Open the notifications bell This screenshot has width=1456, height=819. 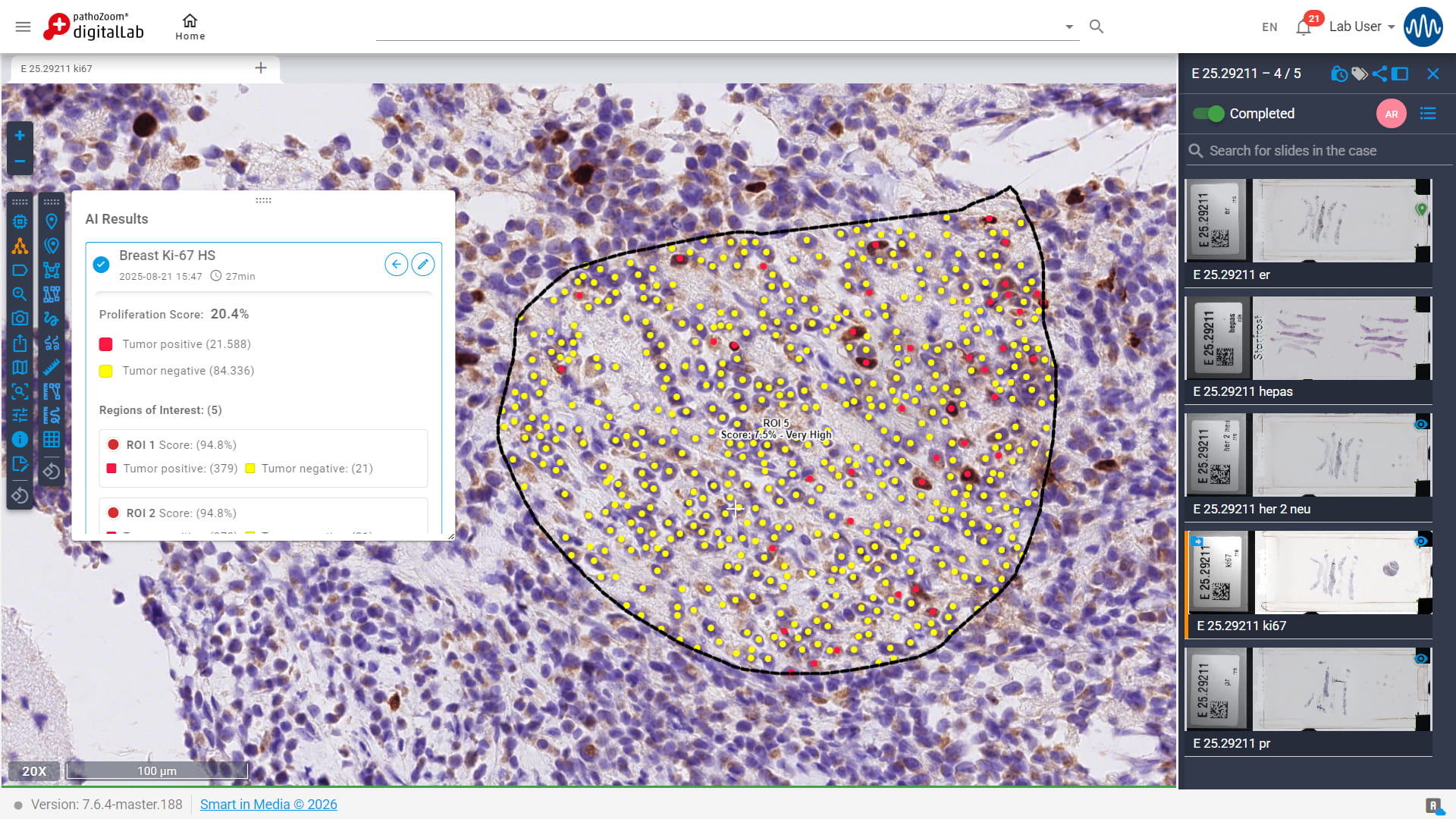click(x=1304, y=27)
